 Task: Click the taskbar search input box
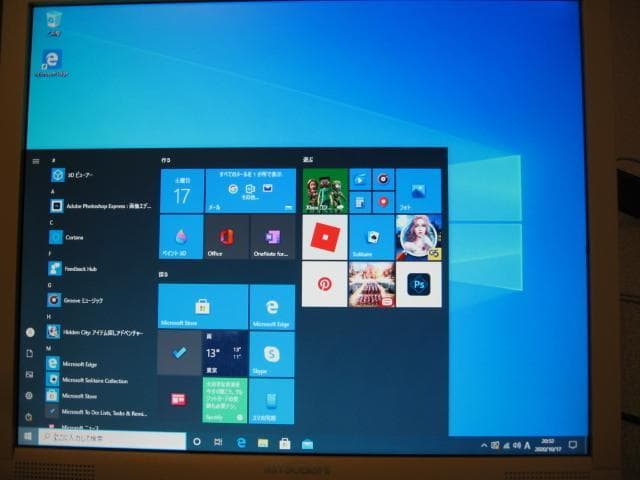pyautogui.click(x=112, y=439)
